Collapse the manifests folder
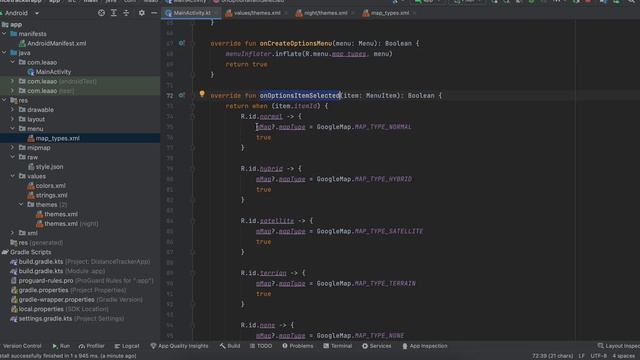This screenshot has width=640, height=360. click(4, 34)
